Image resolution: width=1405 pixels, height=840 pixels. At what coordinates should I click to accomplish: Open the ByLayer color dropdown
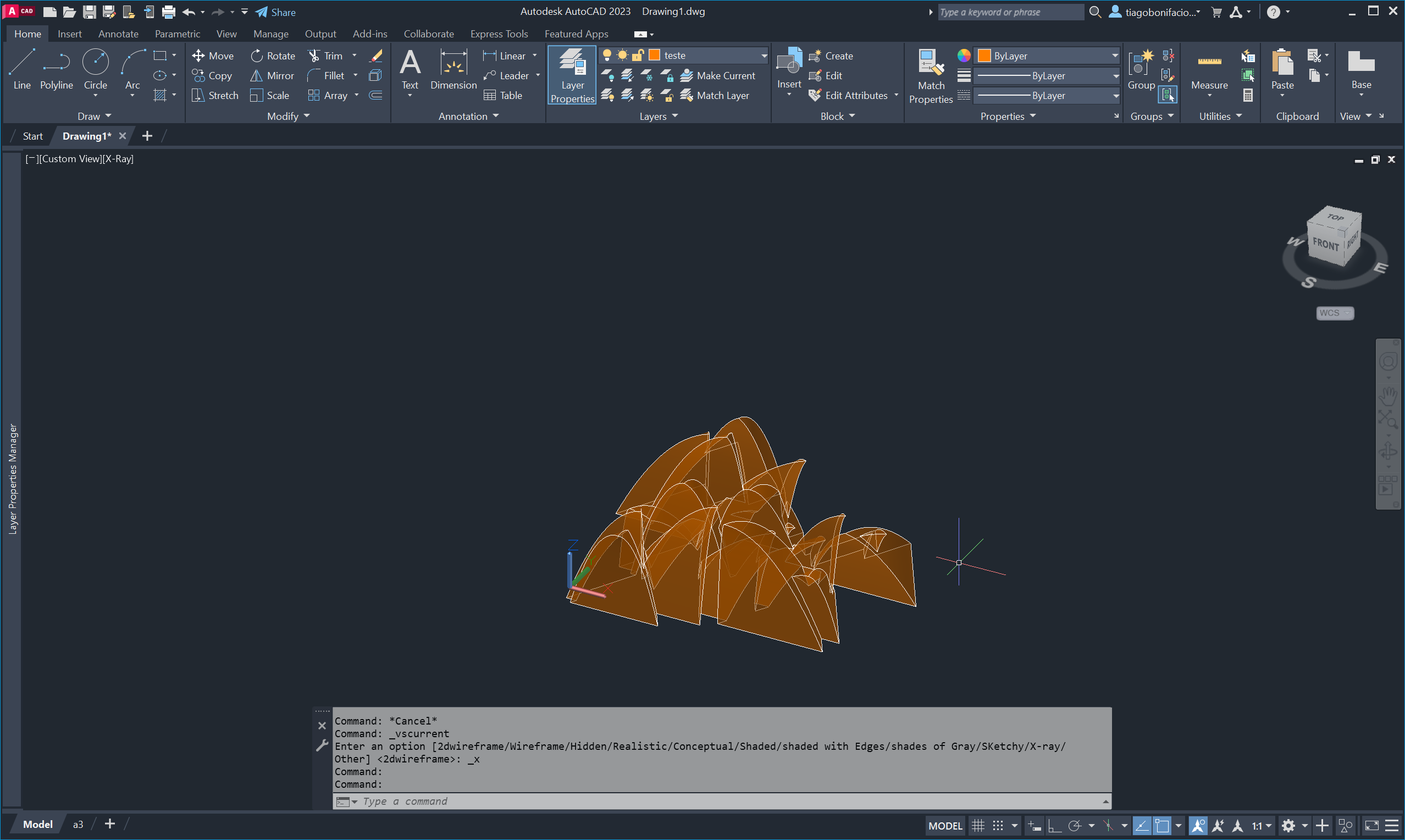pyautogui.click(x=1114, y=56)
